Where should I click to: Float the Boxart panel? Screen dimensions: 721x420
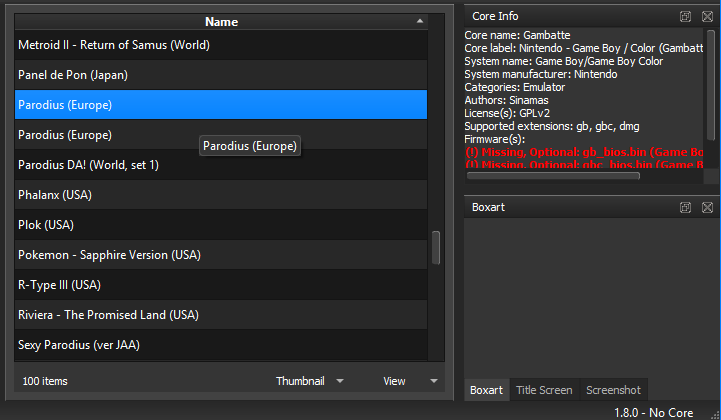tap(686, 207)
